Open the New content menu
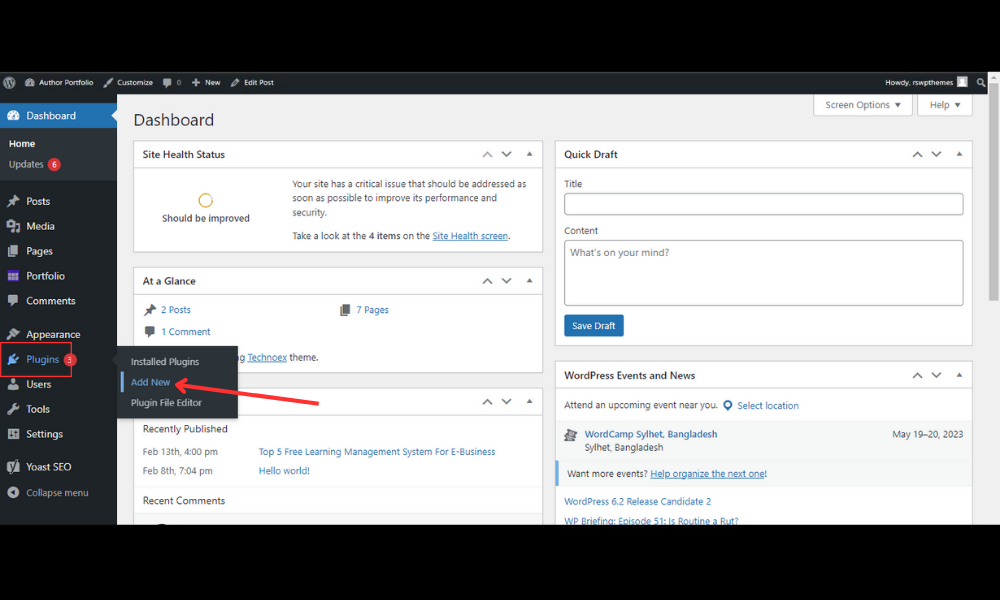 (x=206, y=82)
